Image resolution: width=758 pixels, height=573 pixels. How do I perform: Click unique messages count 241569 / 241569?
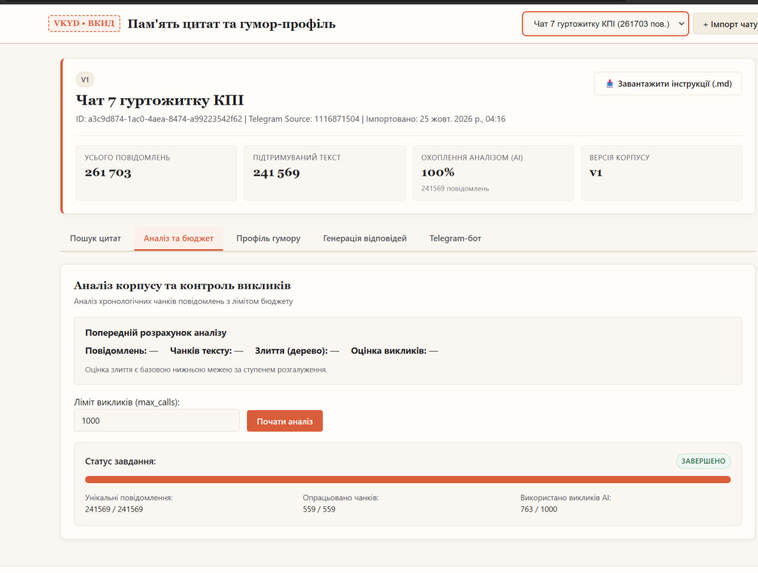(114, 509)
